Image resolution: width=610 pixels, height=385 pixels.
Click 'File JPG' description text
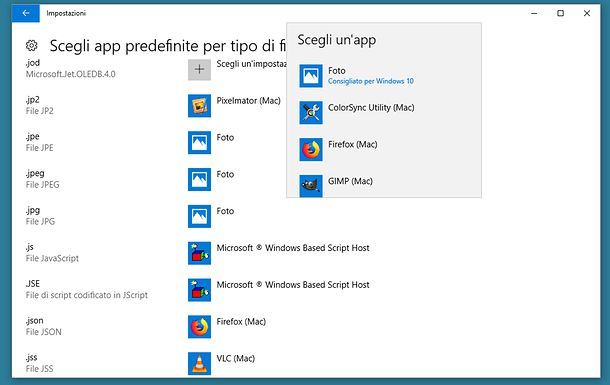[40, 222]
